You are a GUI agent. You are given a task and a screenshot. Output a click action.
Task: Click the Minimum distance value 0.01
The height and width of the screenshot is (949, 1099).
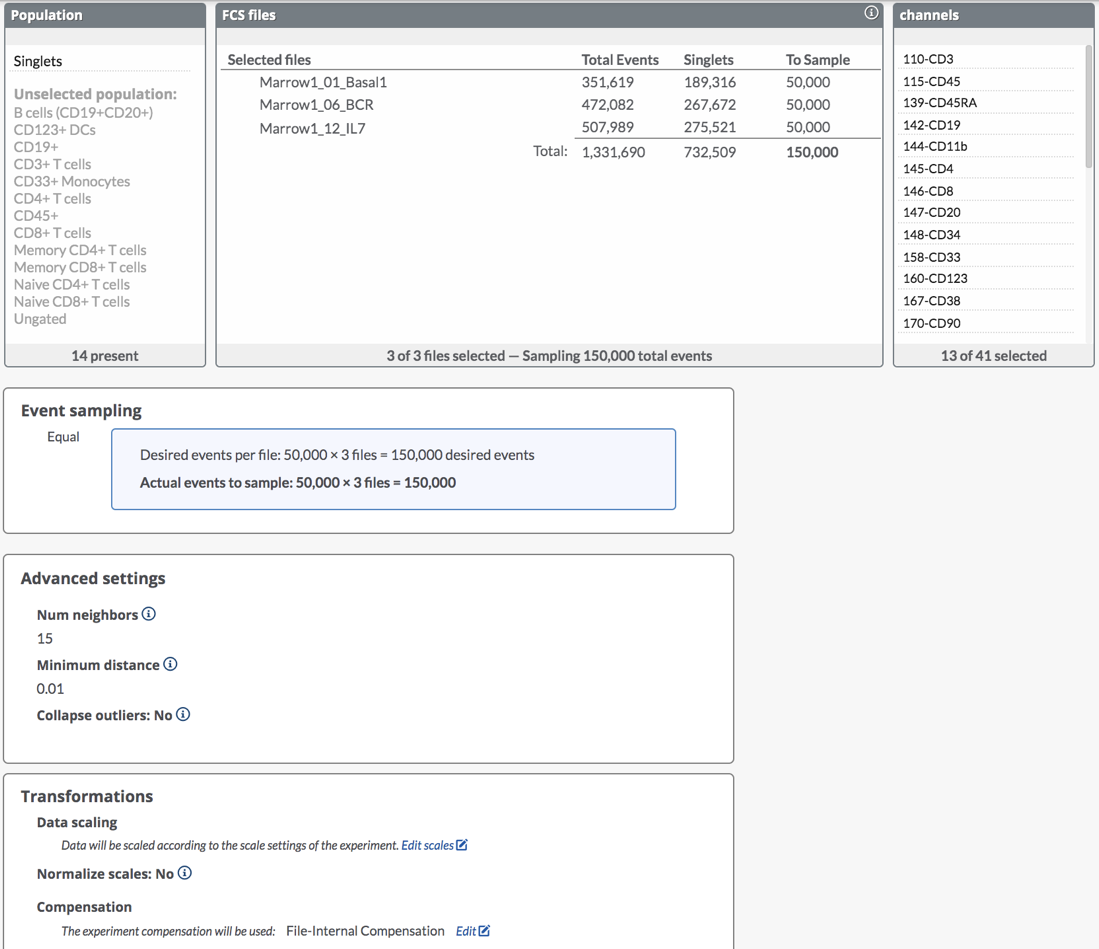(50, 689)
